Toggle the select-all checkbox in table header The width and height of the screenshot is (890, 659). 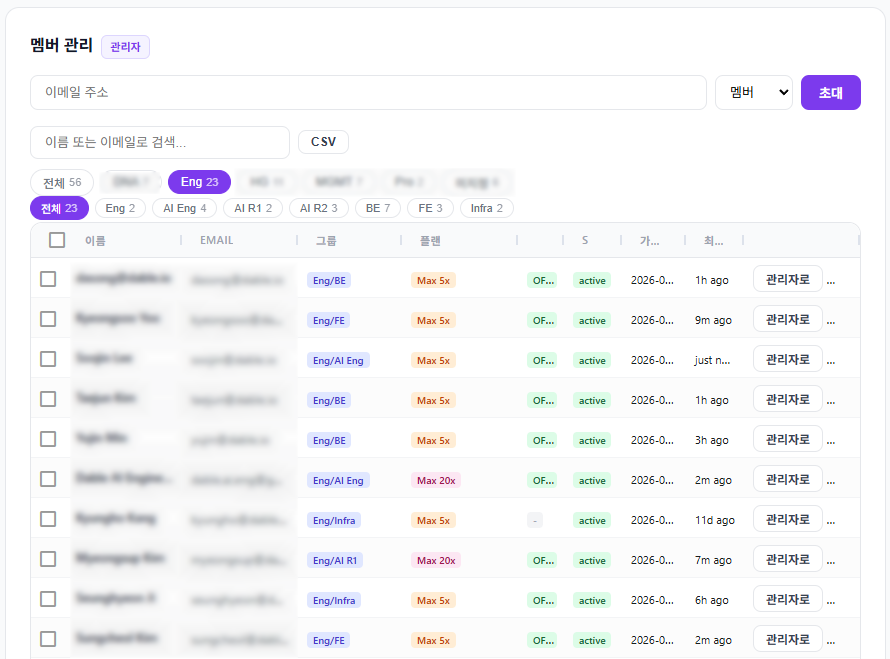coord(57,240)
